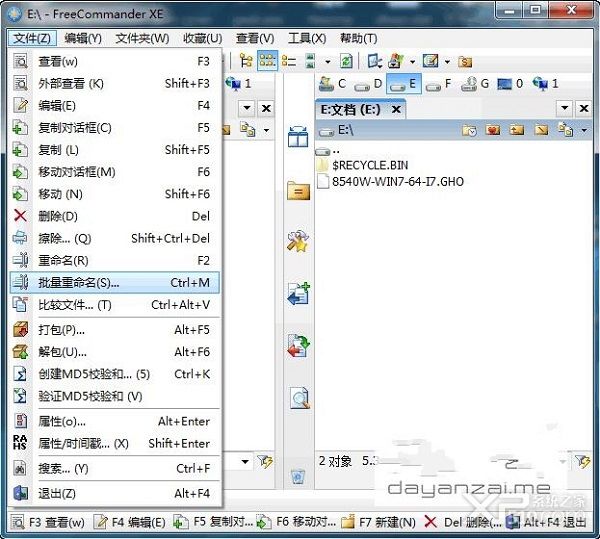This screenshot has height=539, width=600.
Task: Click the desktop snapshot toolbar icon
Action: tap(374, 61)
